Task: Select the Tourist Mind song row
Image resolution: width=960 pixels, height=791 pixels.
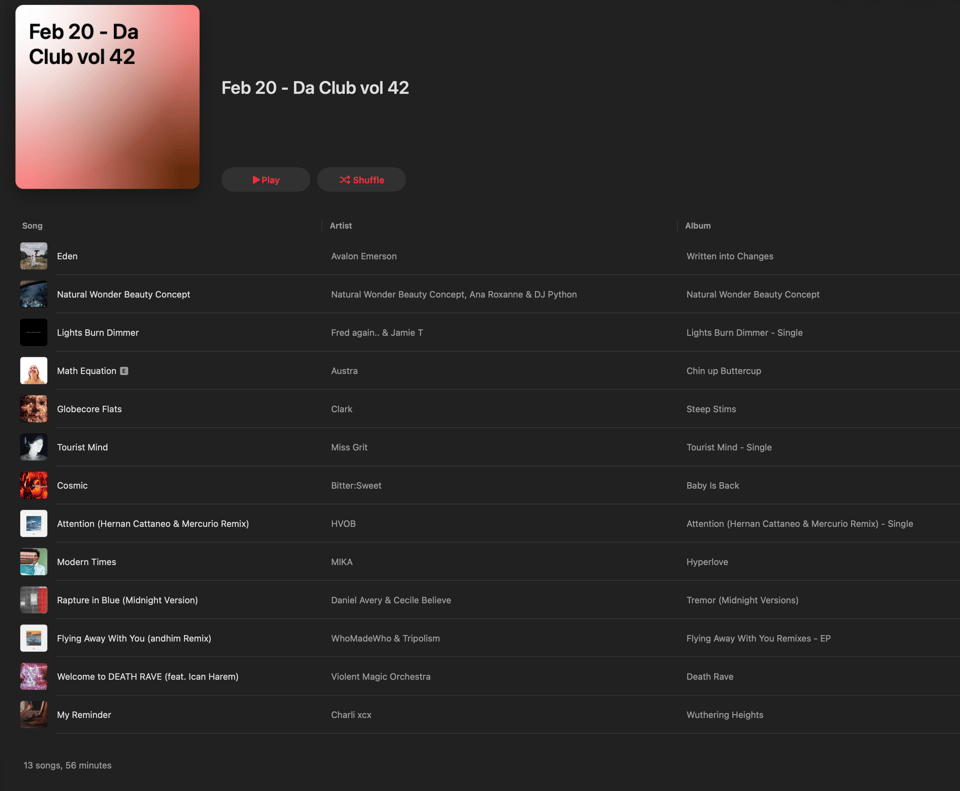Action: click(489, 447)
